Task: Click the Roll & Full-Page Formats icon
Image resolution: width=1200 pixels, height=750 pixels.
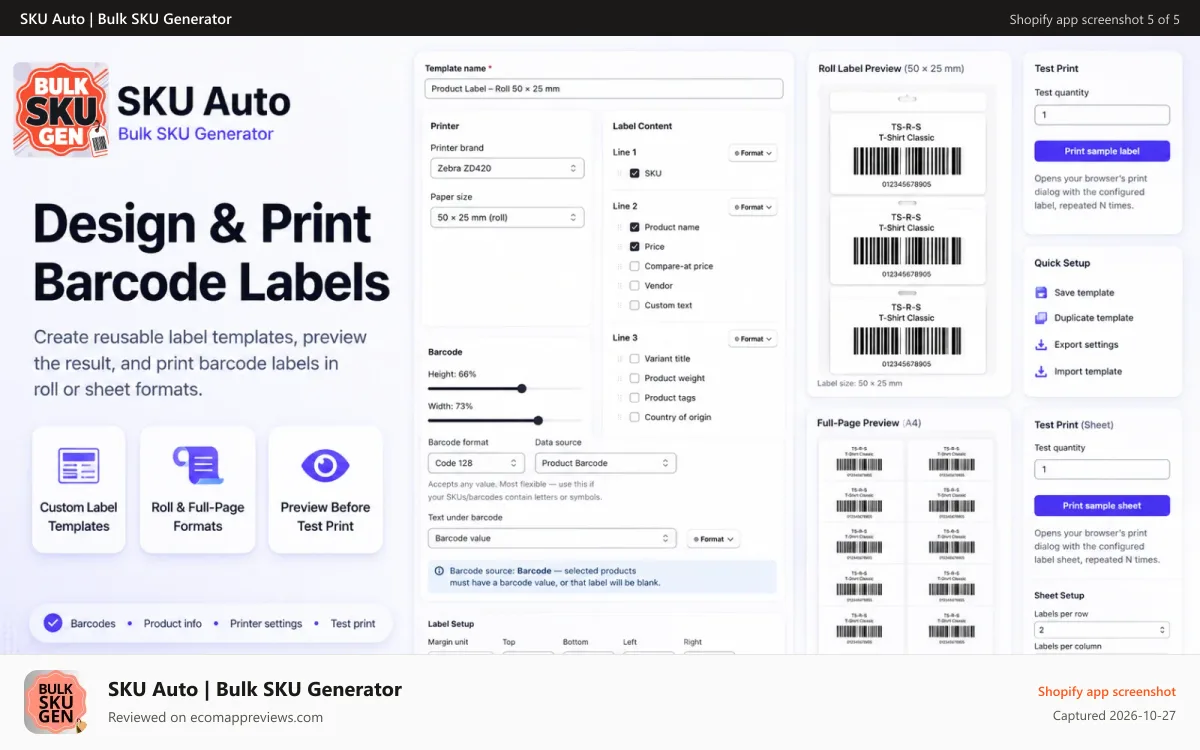Action: click(197, 465)
